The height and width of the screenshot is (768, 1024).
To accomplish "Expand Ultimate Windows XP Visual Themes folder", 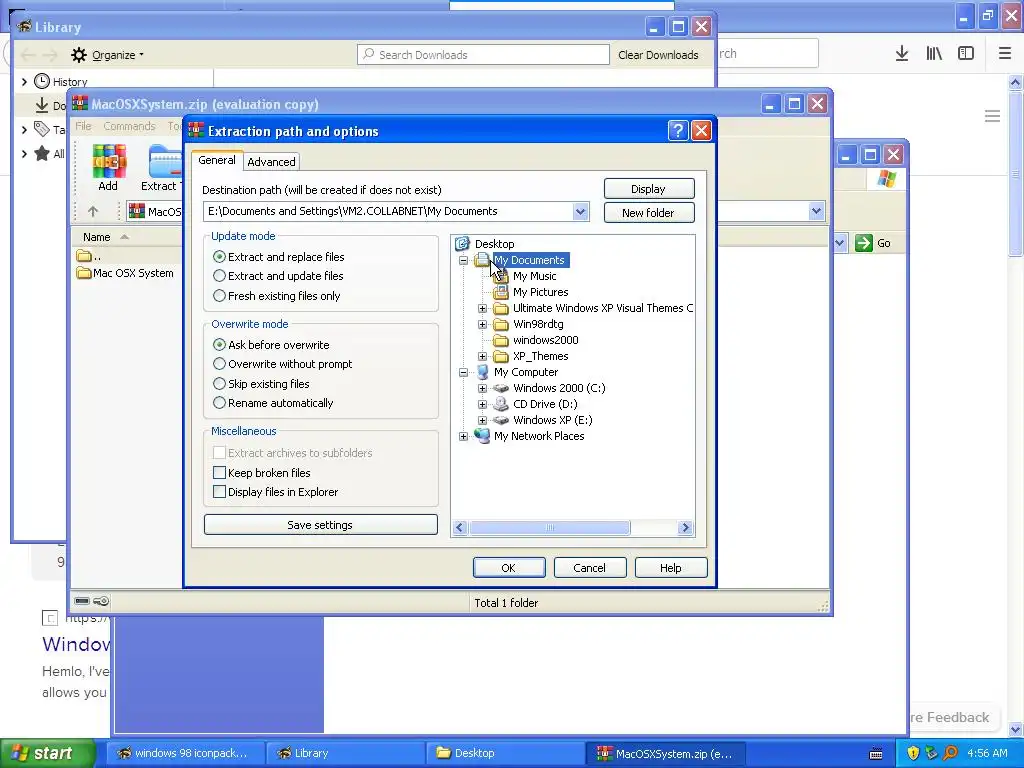I will coord(483,308).
